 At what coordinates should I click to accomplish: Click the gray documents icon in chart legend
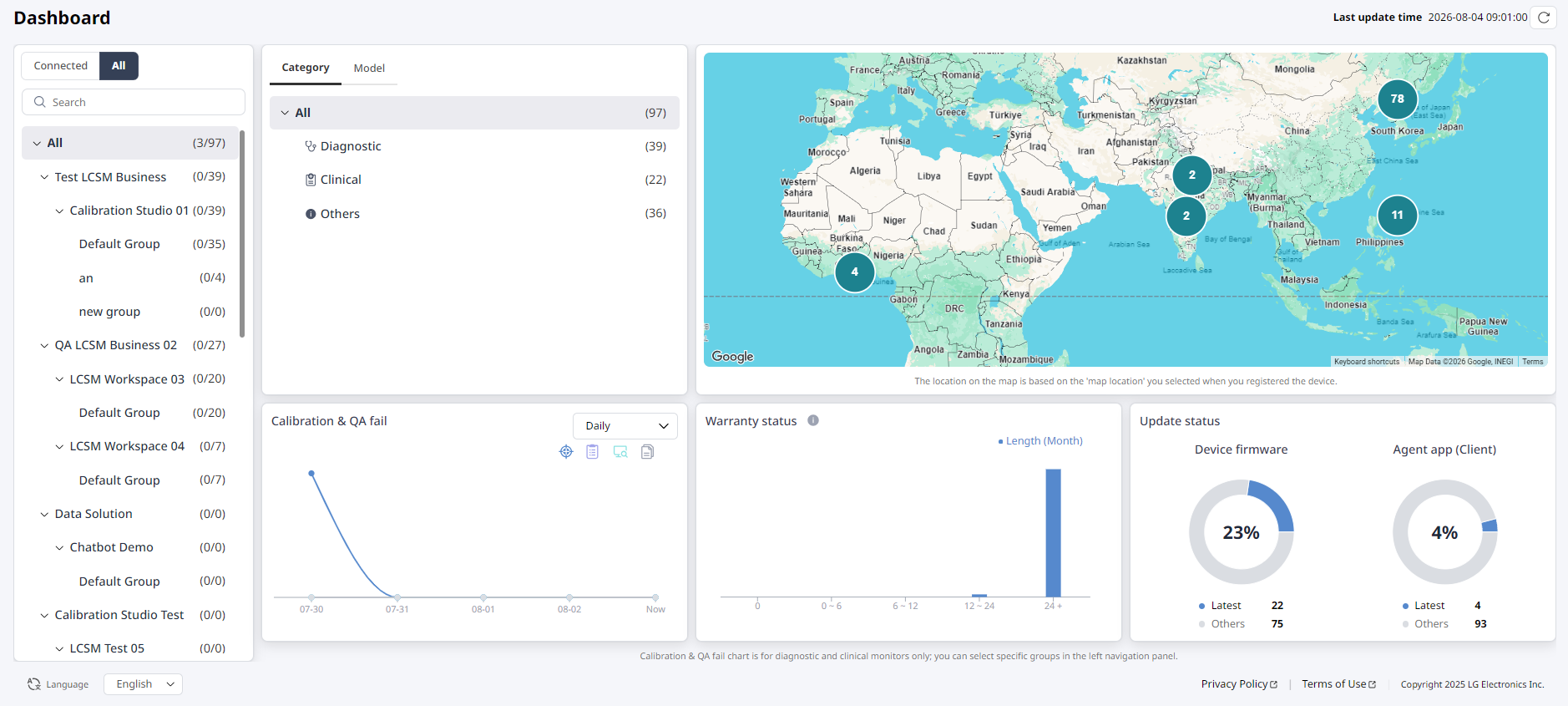click(x=647, y=452)
